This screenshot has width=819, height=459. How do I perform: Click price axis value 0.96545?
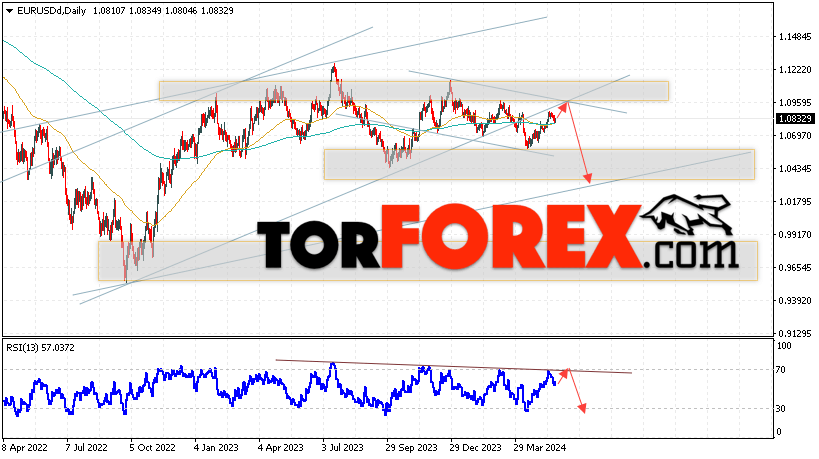click(x=795, y=267)
